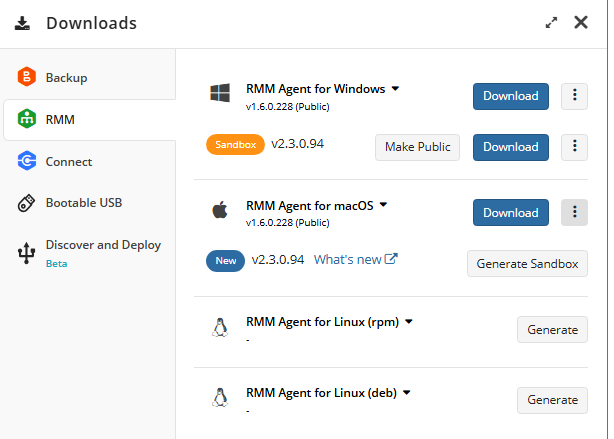The image size is (614, 439).
Task: Open more options for Windows sandbox build
Action: pyautogui.click(x=574, y=147)
